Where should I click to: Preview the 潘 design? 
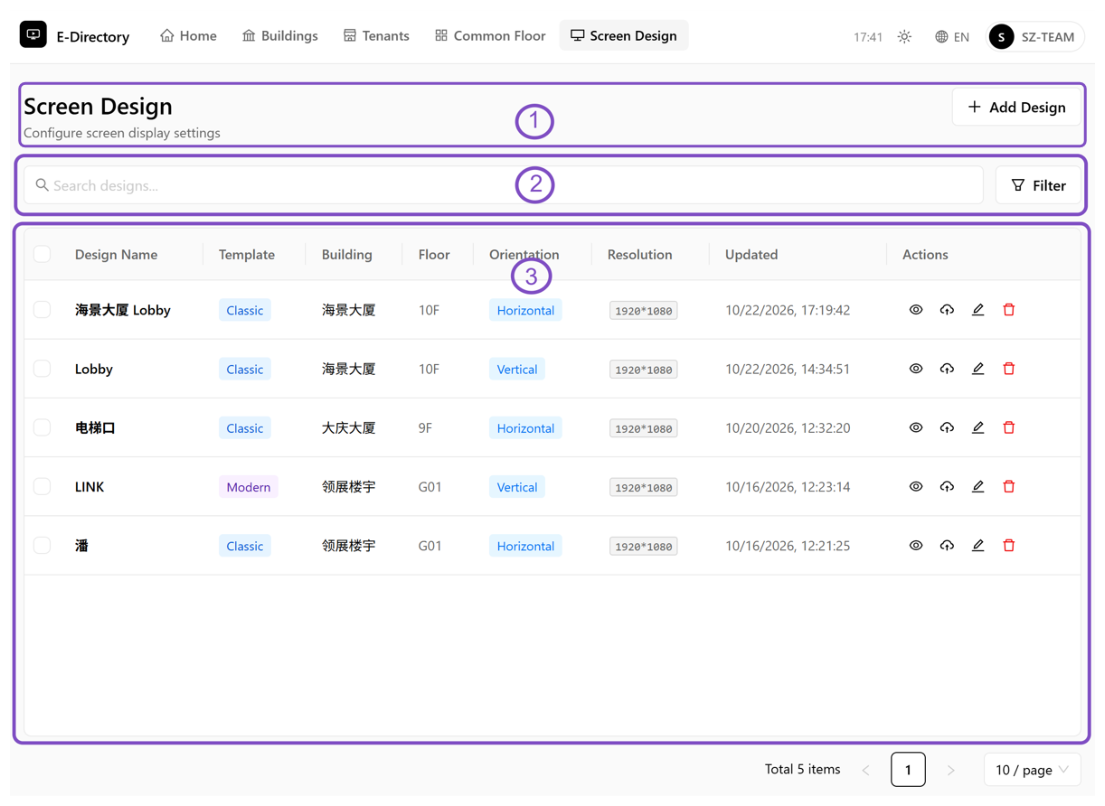pos(915,545)
